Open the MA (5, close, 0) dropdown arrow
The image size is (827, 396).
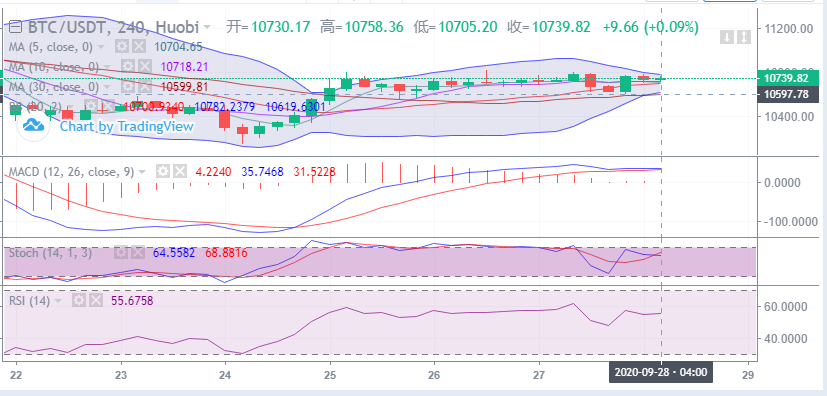point(101,47)
